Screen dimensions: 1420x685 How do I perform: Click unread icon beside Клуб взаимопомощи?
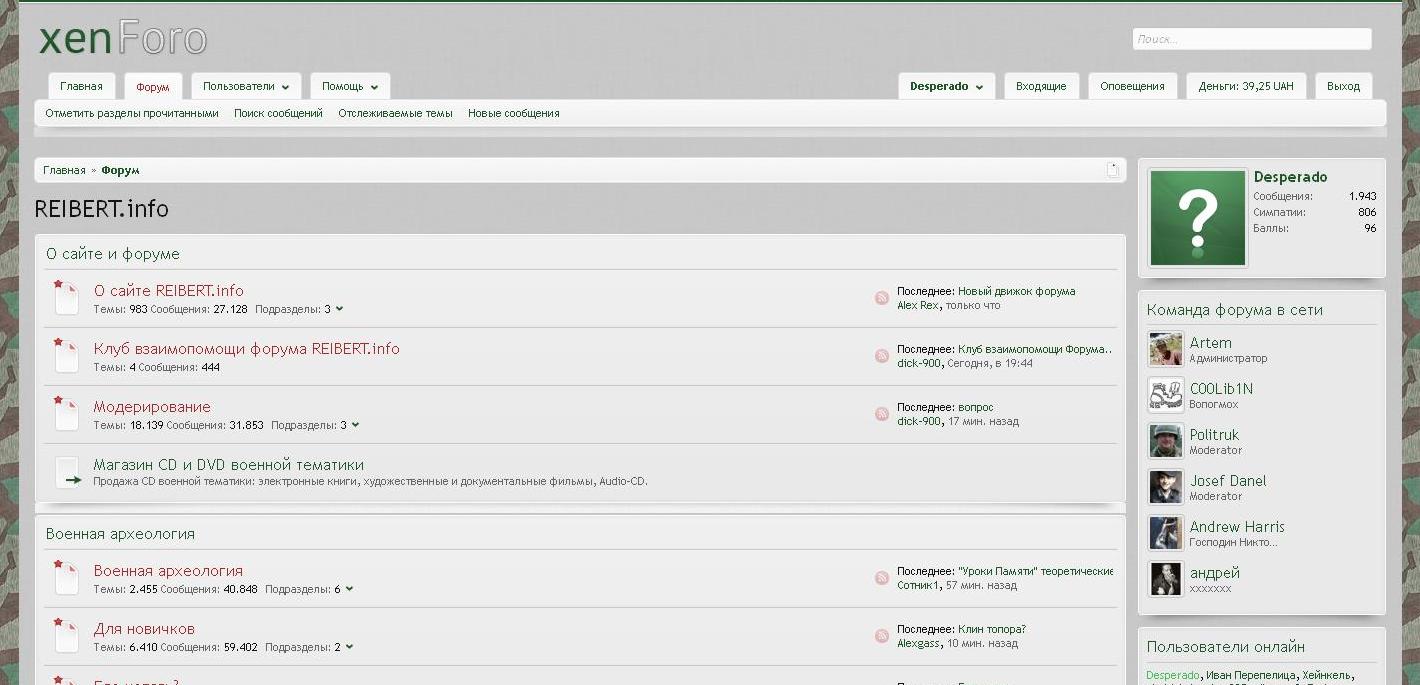click(x=66, y=356)
